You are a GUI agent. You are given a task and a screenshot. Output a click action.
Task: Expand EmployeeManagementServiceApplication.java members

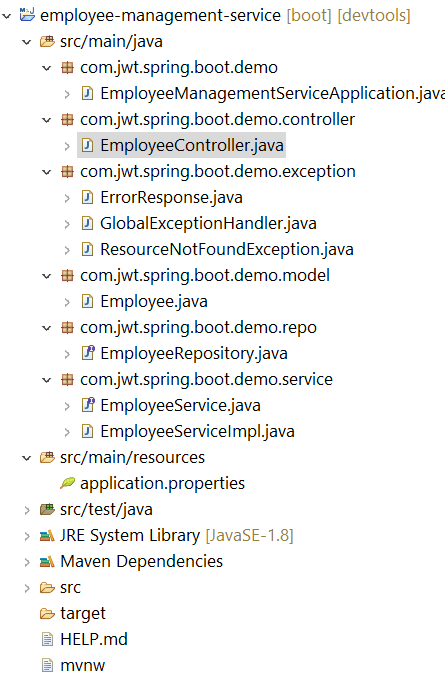point(67,94)
